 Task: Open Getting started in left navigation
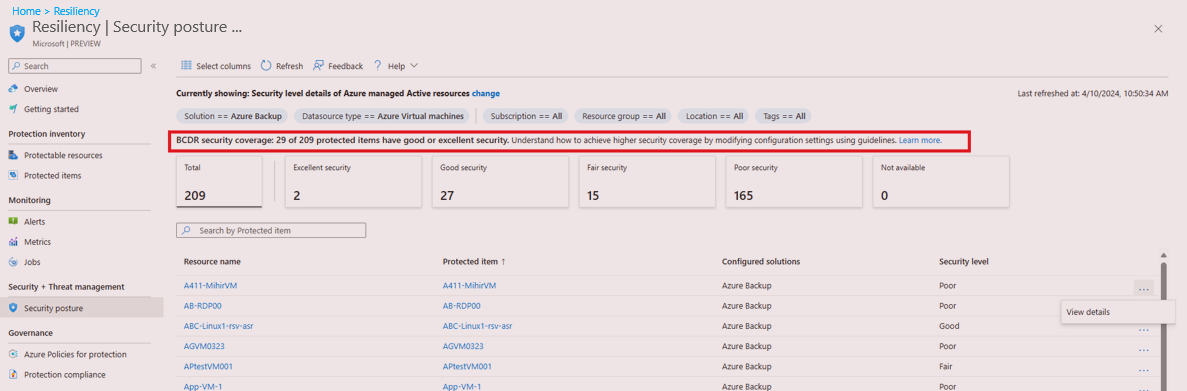coord(51,109)
